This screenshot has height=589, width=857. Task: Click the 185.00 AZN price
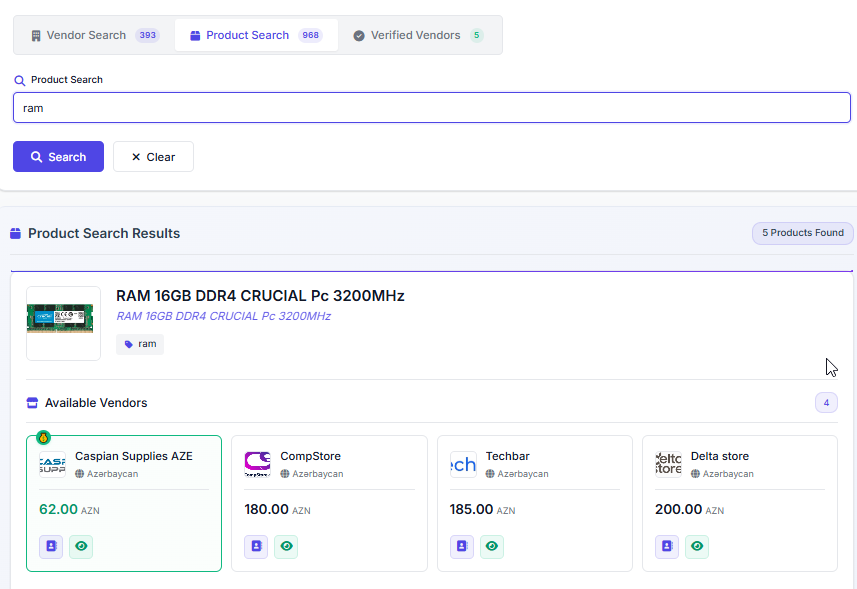tap(483, 510)
